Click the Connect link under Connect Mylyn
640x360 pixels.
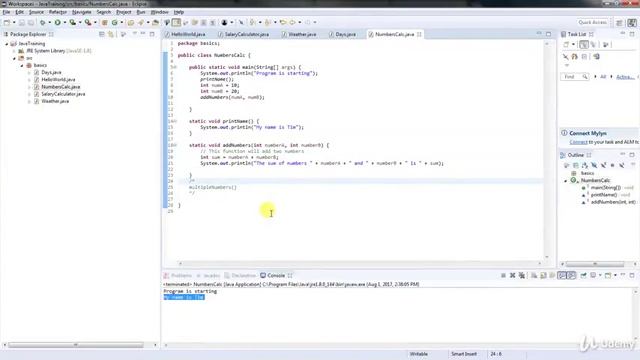[578, 142]
